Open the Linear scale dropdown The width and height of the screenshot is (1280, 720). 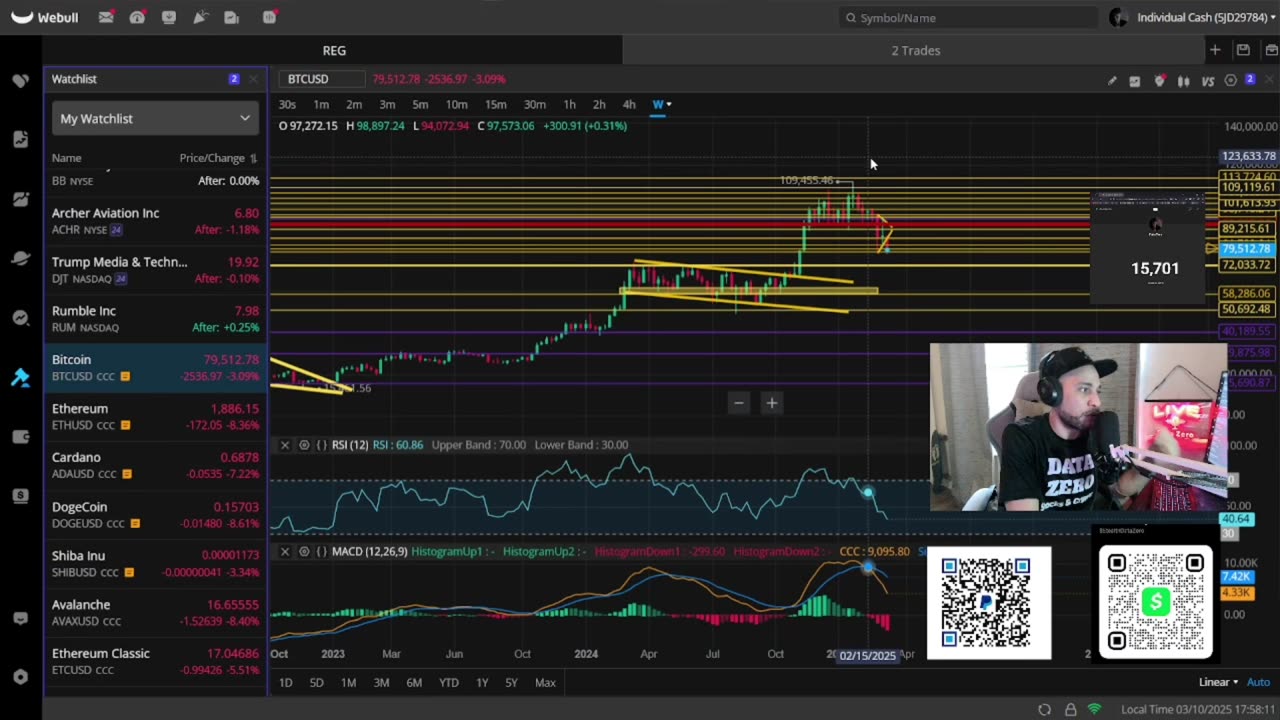[x=1219, y=682]
